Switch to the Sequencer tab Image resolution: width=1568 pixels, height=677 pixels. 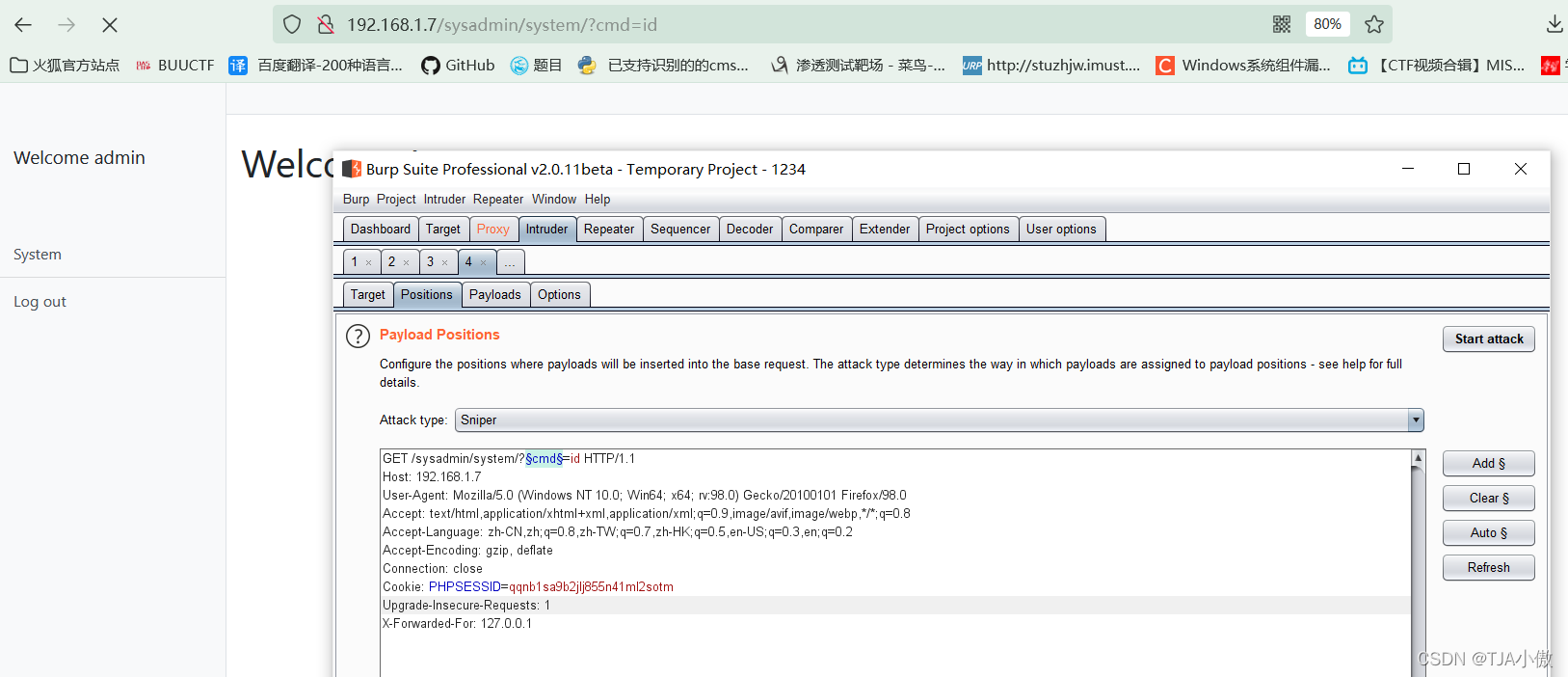[680, 230]
